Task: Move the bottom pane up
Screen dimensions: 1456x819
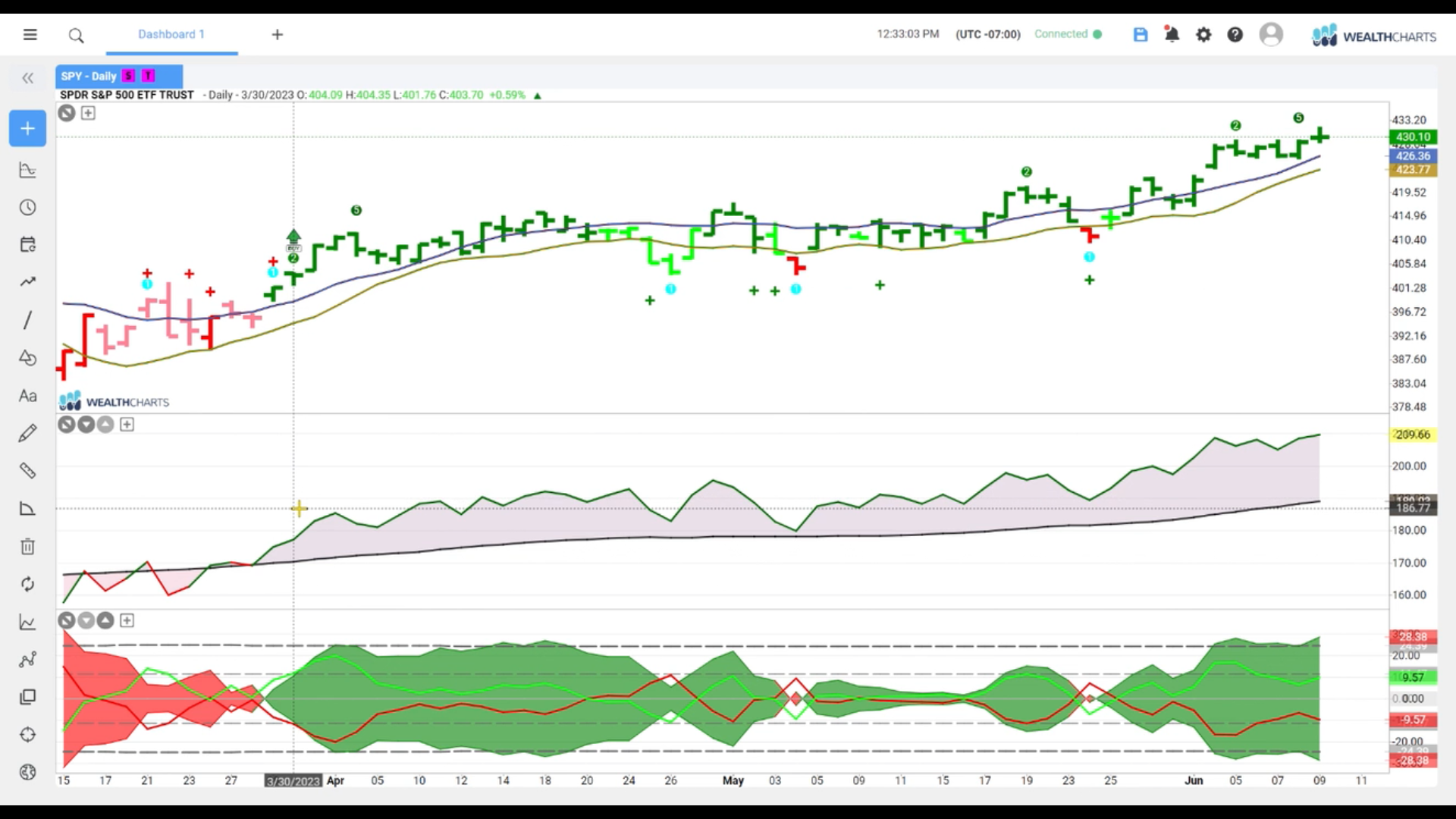Action: pos(105,621)
